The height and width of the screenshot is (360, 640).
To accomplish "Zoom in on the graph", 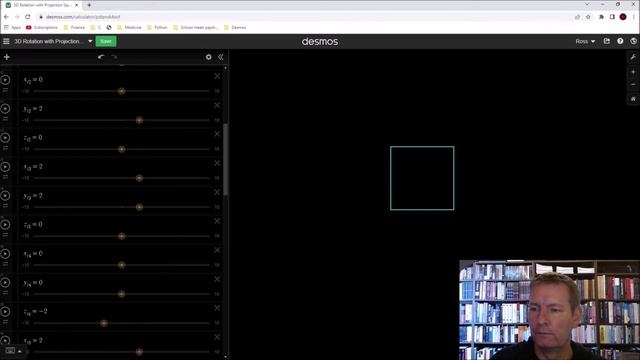I will (633, 72).
